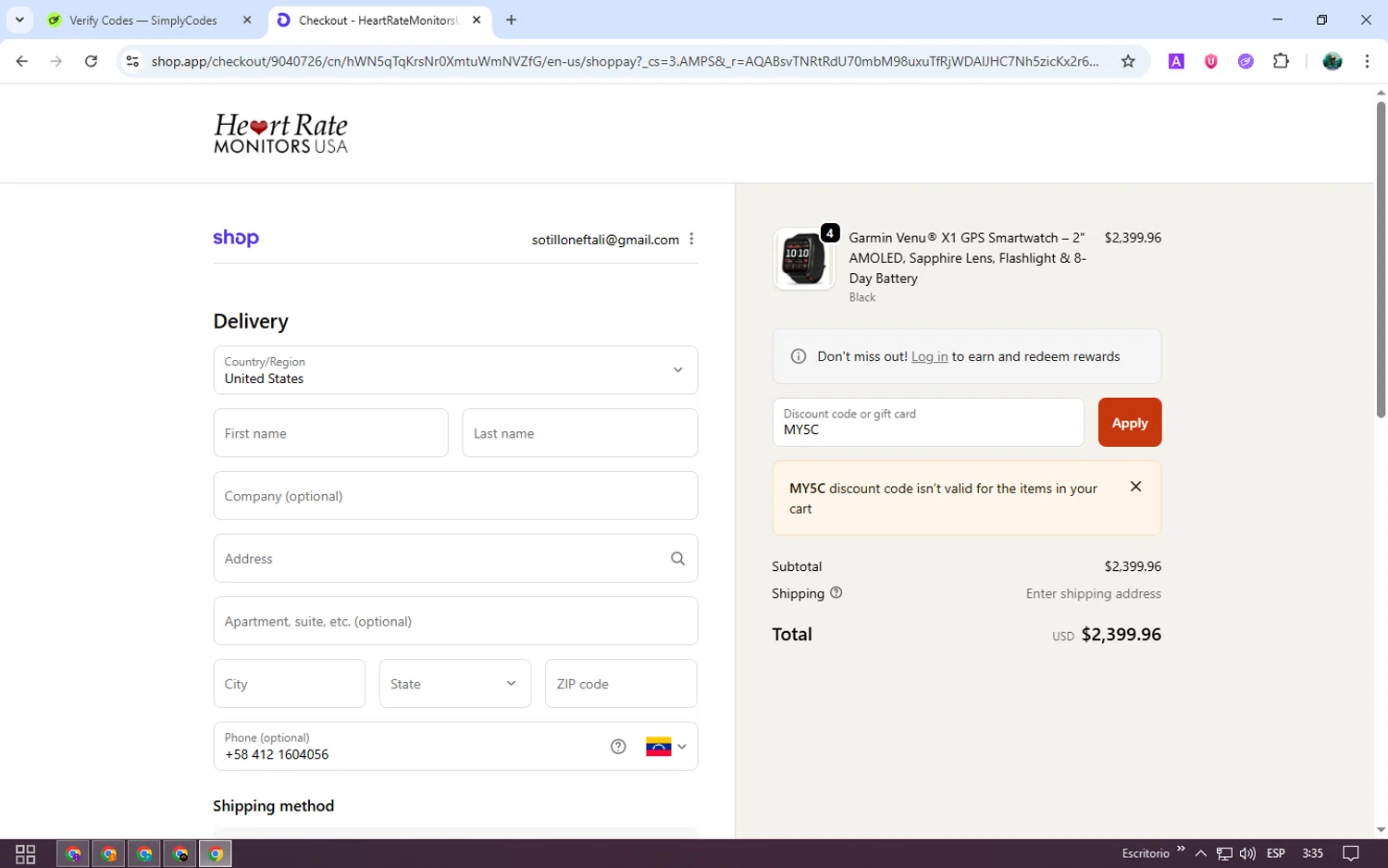Switch to Verify Codes — SimplyCodes tab
The image size is (1388, 868).
tap(143, 20)
